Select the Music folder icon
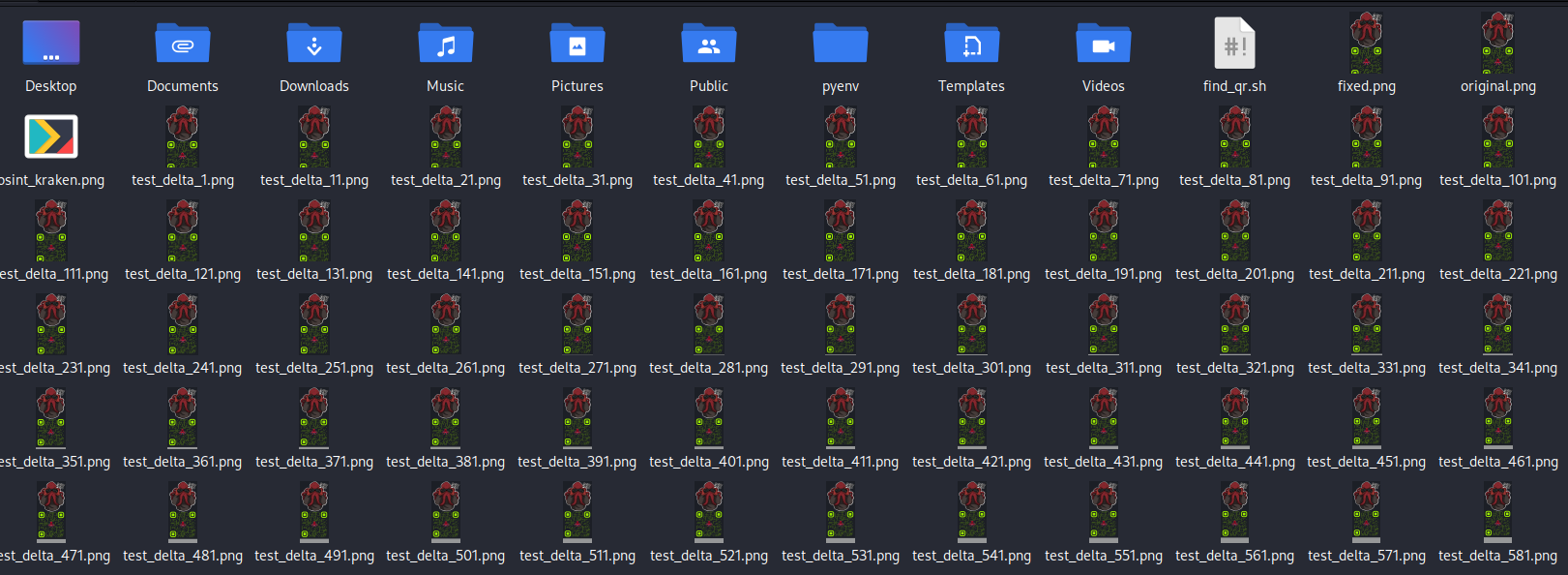Screen dimensions: 1568x575 (446, 45)
